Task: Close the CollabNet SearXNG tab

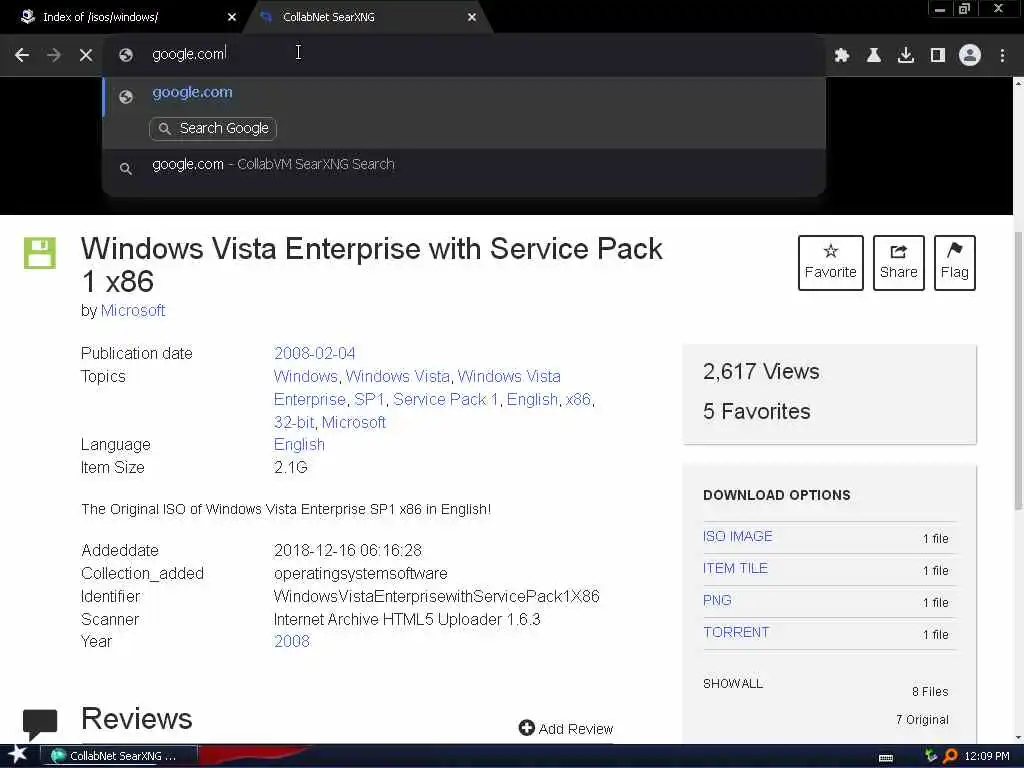Action: pos(472,17)
